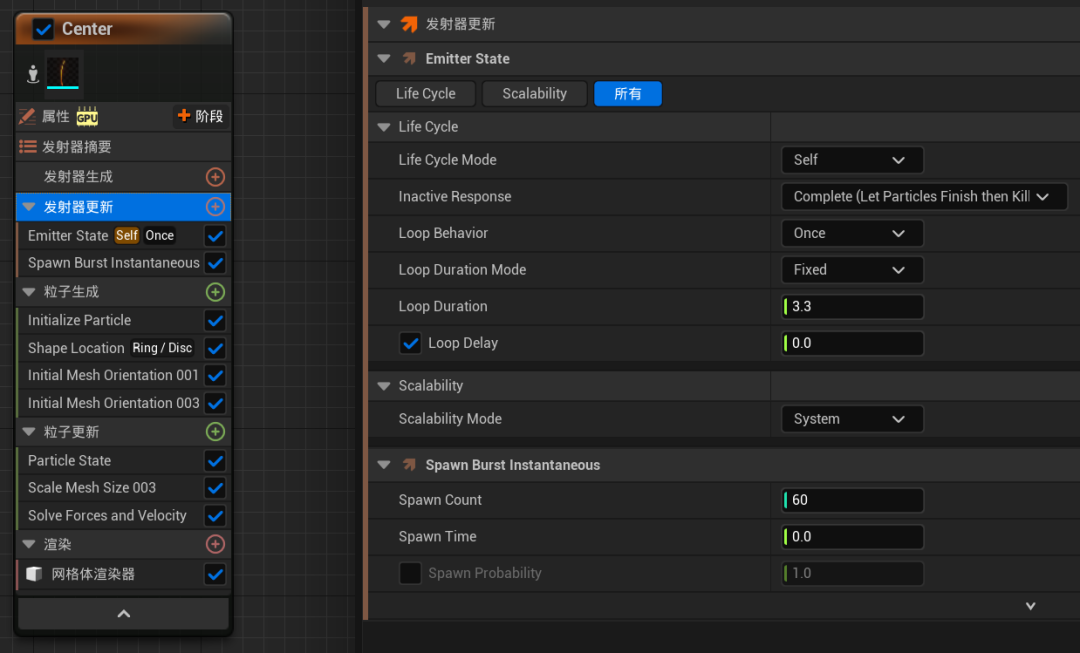Select the 发射器生成 row
The height and width of the screenshot is (653, 1080).
tap(123, 177)
